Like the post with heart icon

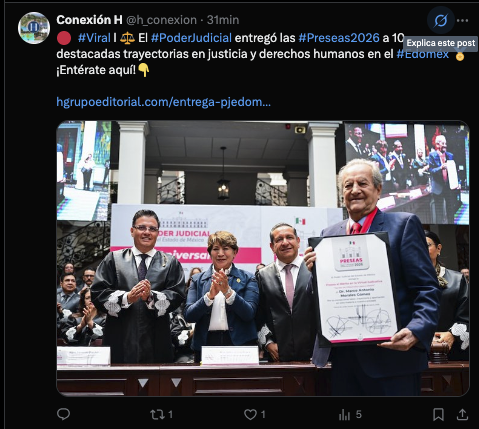click(x=250, y=415)
